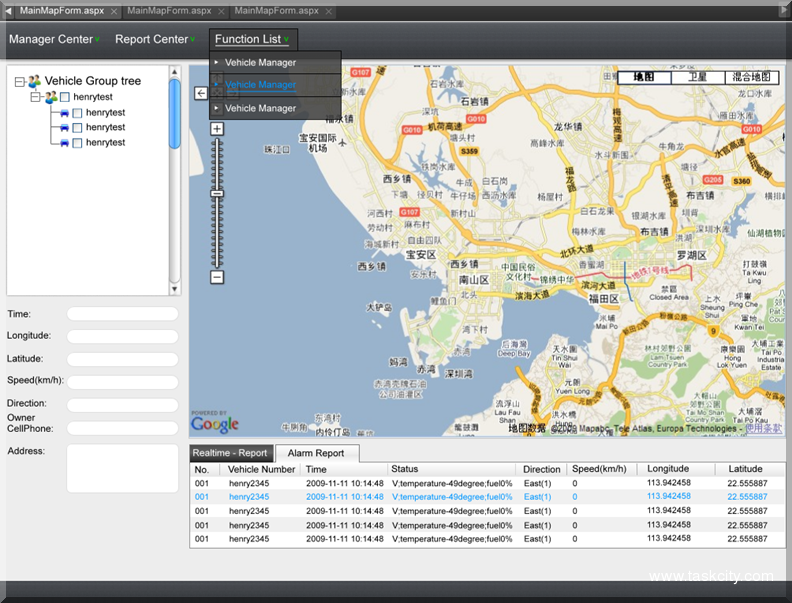Tick the henrytest group checkbox
Screen dimensions: 792x603
click(65, 97)
